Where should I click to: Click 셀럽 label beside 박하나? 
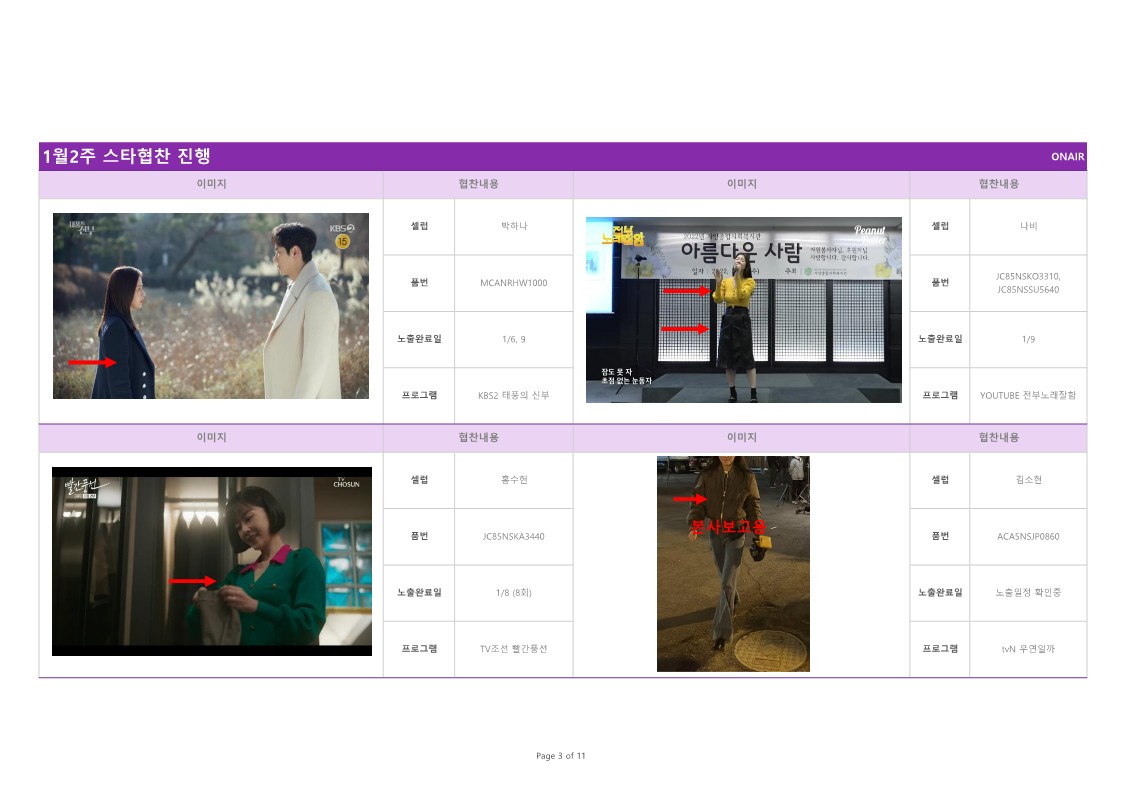click(x=419, y=226)
